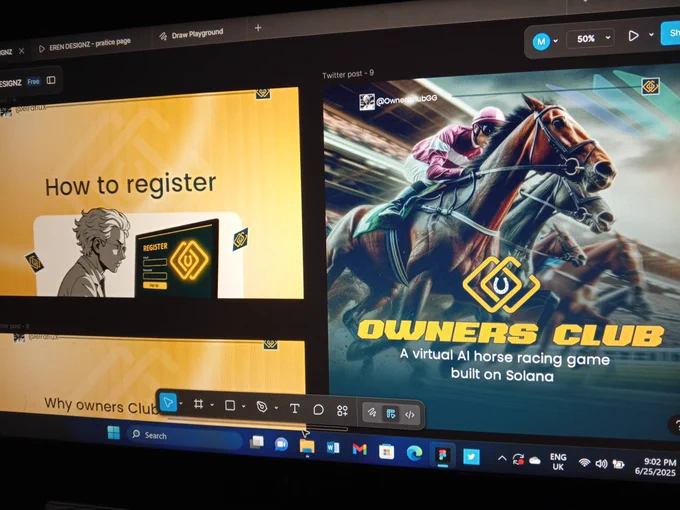680x510 pixels.
Task: Click the Why owners Club heading
Action: click(x=102, y=406)
